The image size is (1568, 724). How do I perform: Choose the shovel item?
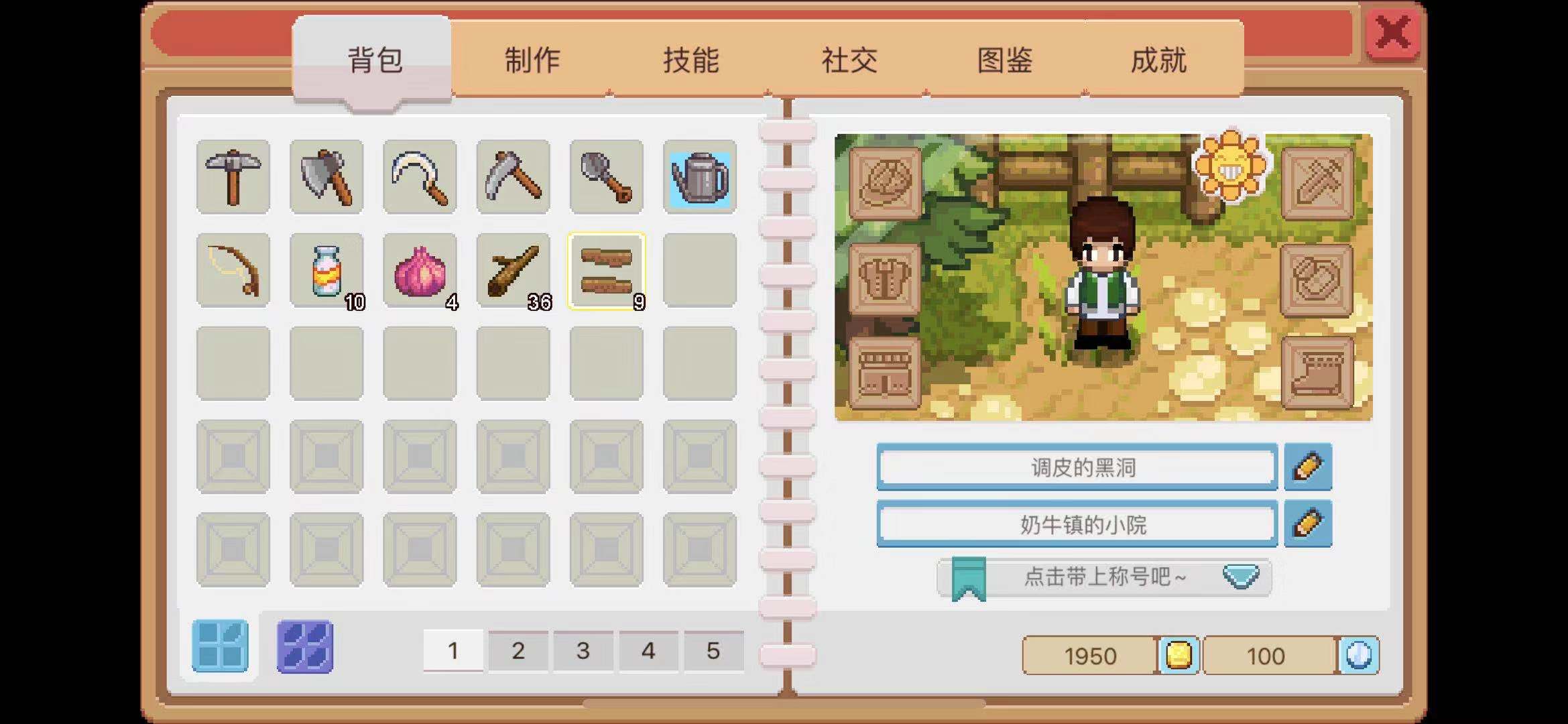click(606, 177)
